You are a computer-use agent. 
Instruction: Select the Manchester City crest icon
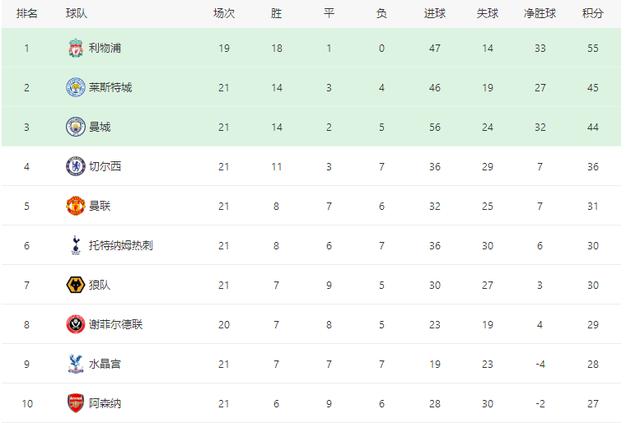tap(75, 127)
